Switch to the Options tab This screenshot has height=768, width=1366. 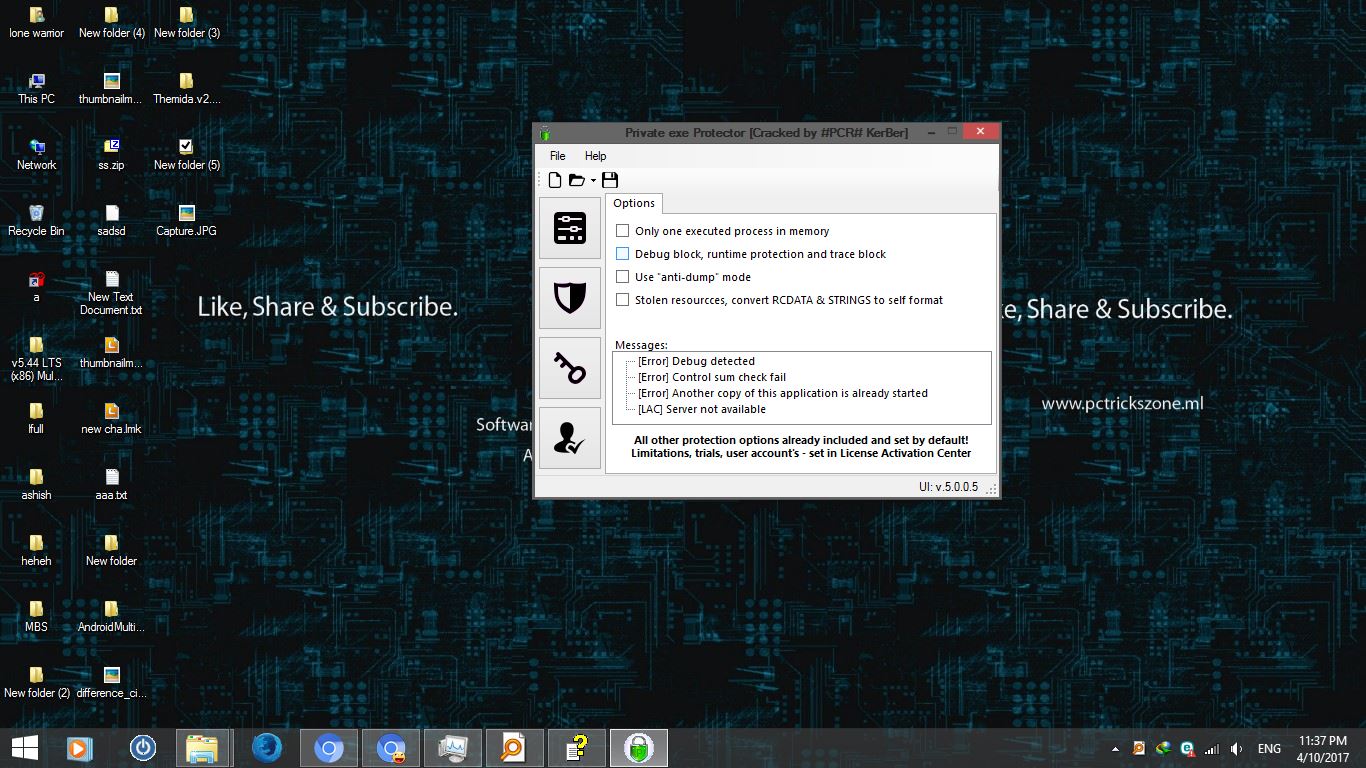click(634, 203)
